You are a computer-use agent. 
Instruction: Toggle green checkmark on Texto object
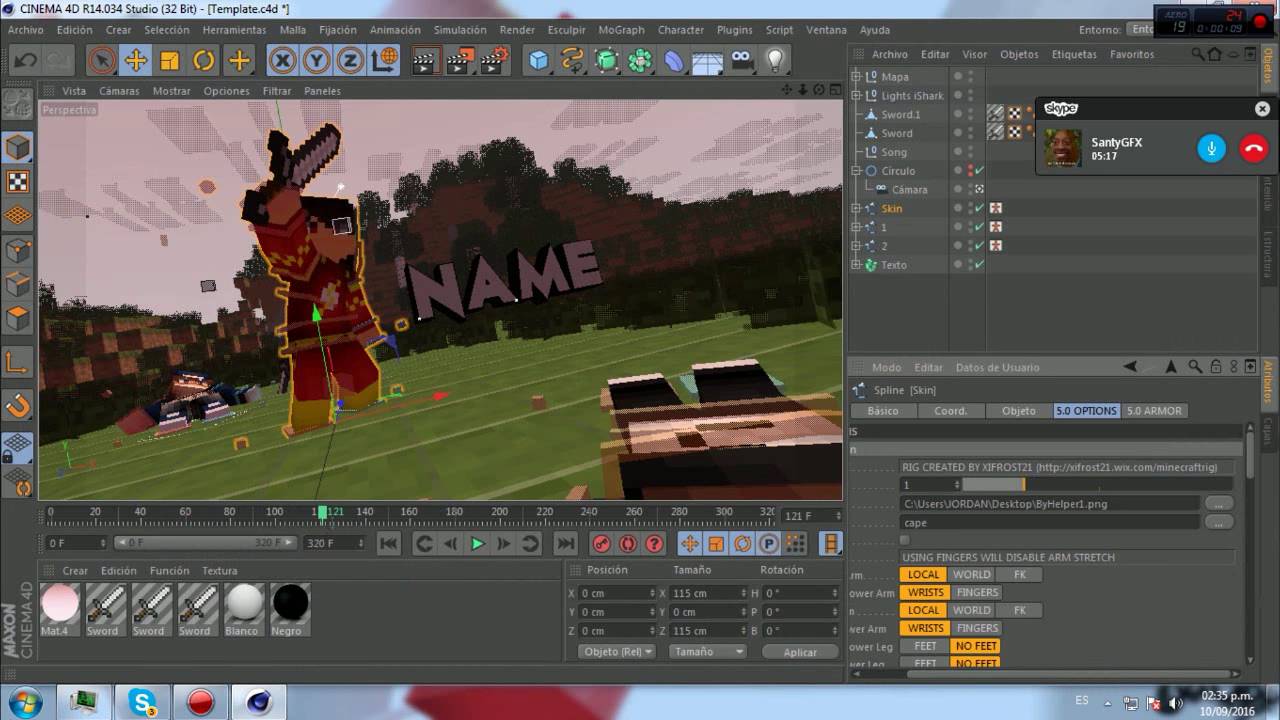(x=979, y=265)
